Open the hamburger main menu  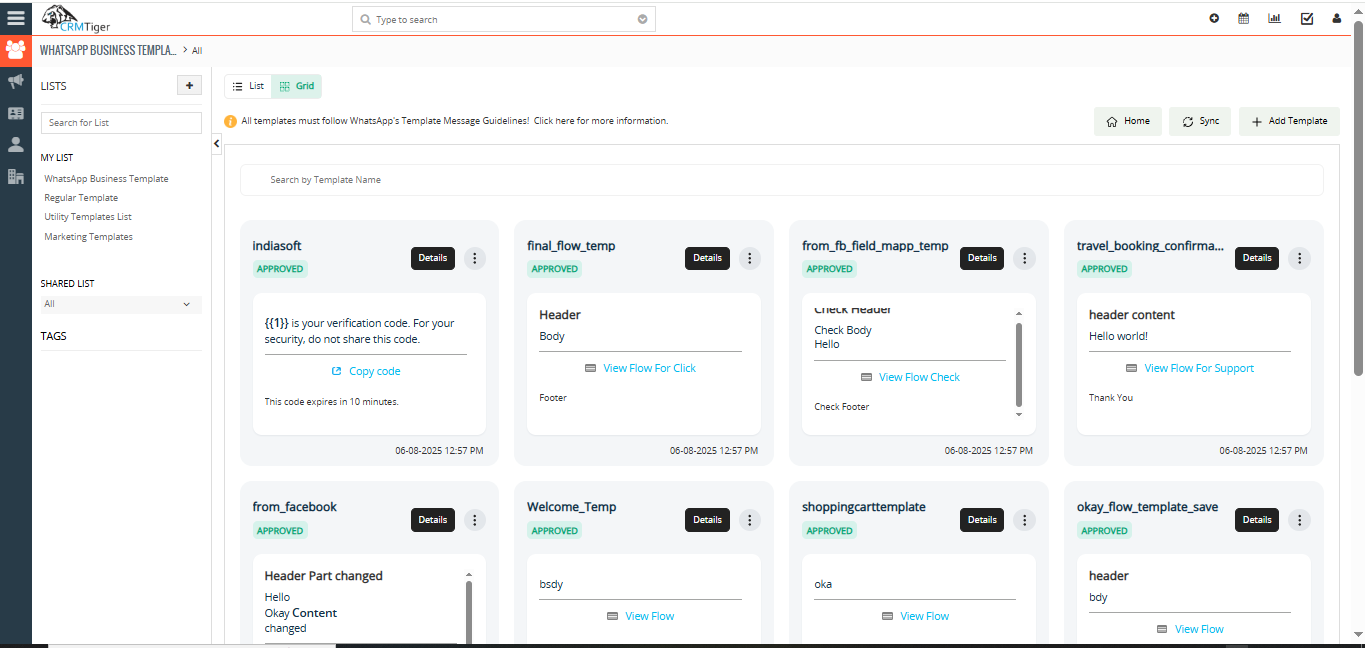click(15, 17)
